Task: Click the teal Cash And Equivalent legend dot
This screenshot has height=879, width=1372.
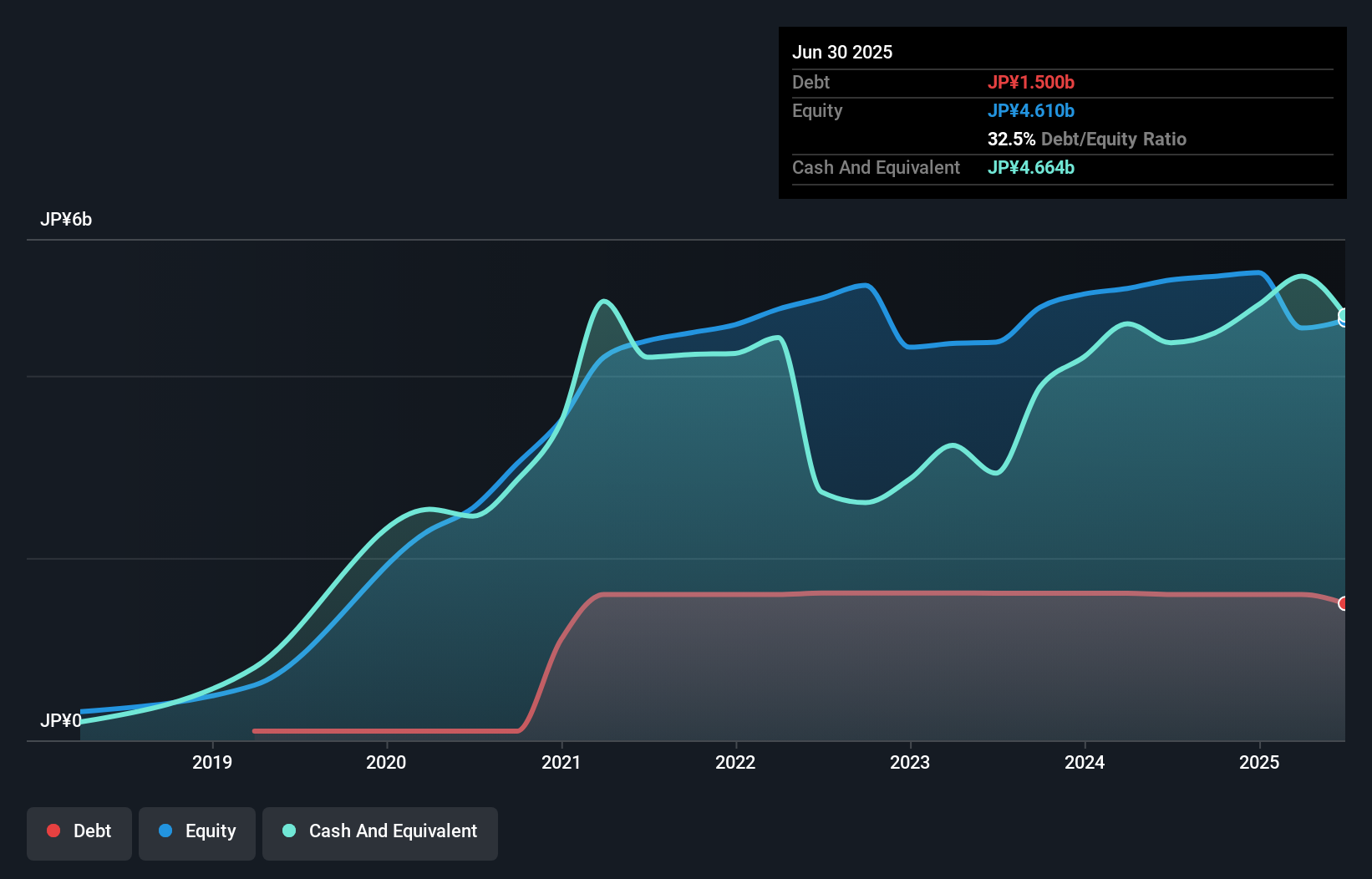Action: (x=288, y=831)
